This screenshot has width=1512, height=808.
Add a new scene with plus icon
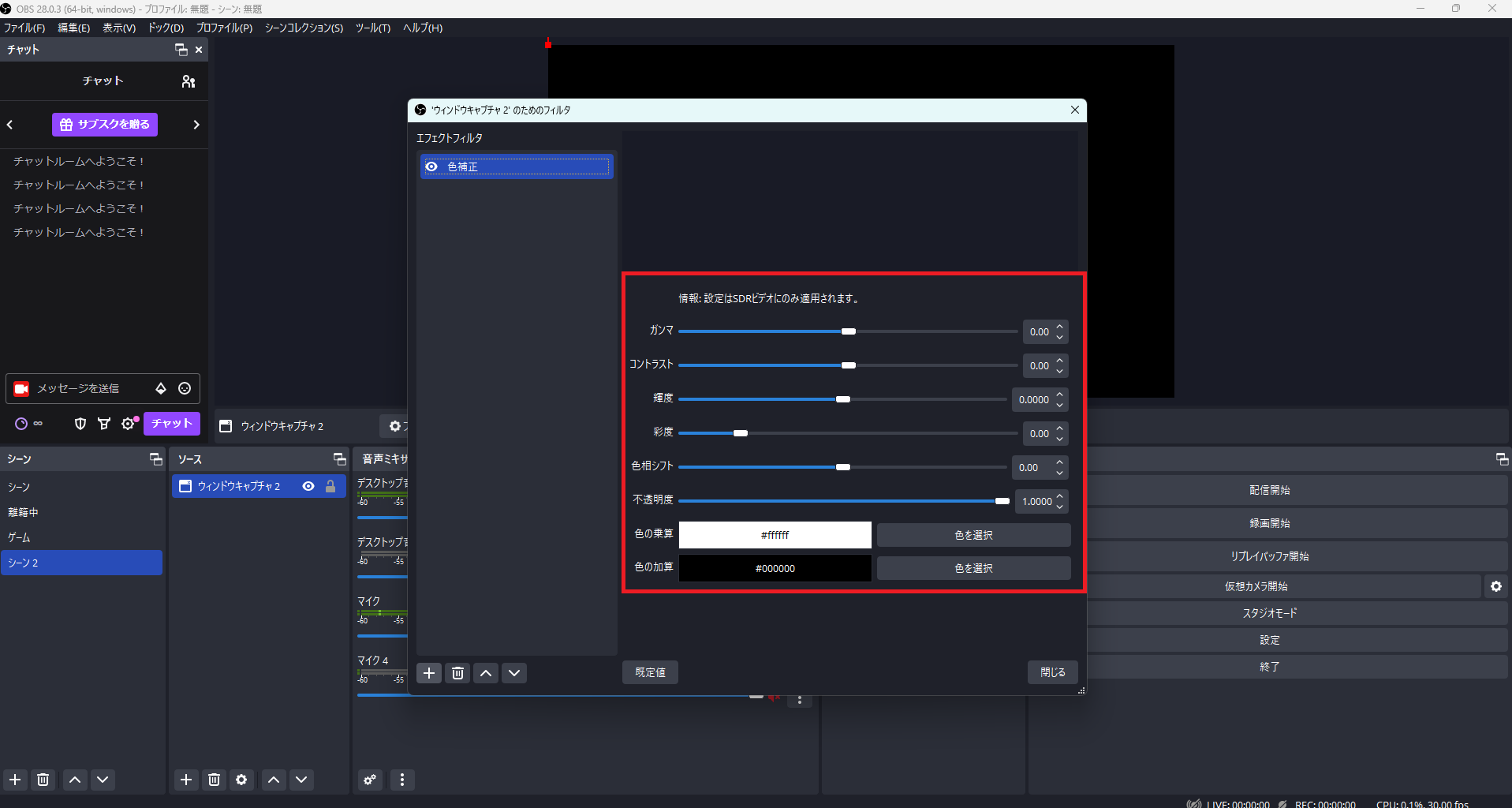tap(15, 780)
